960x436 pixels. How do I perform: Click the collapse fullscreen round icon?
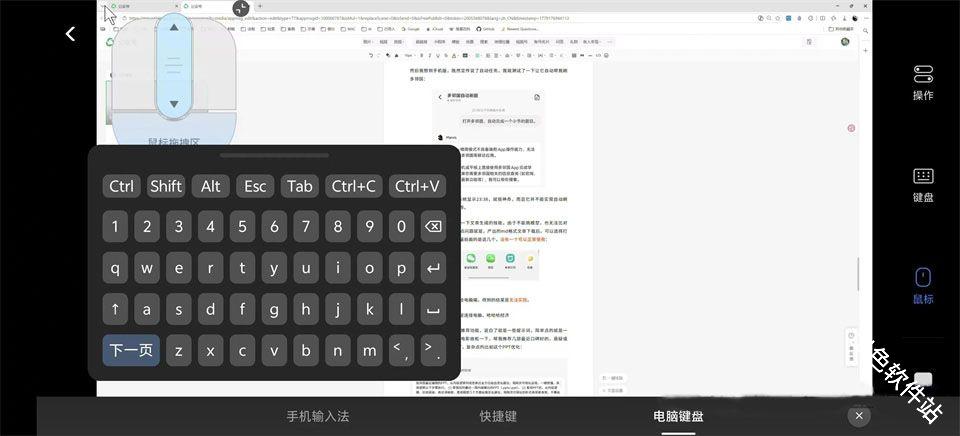[x=241, y=8]
